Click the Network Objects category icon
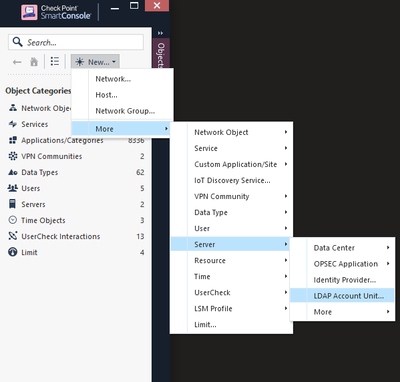Image resolution: width=400 pixels, height=382 pixels. [x=13, y=108]
